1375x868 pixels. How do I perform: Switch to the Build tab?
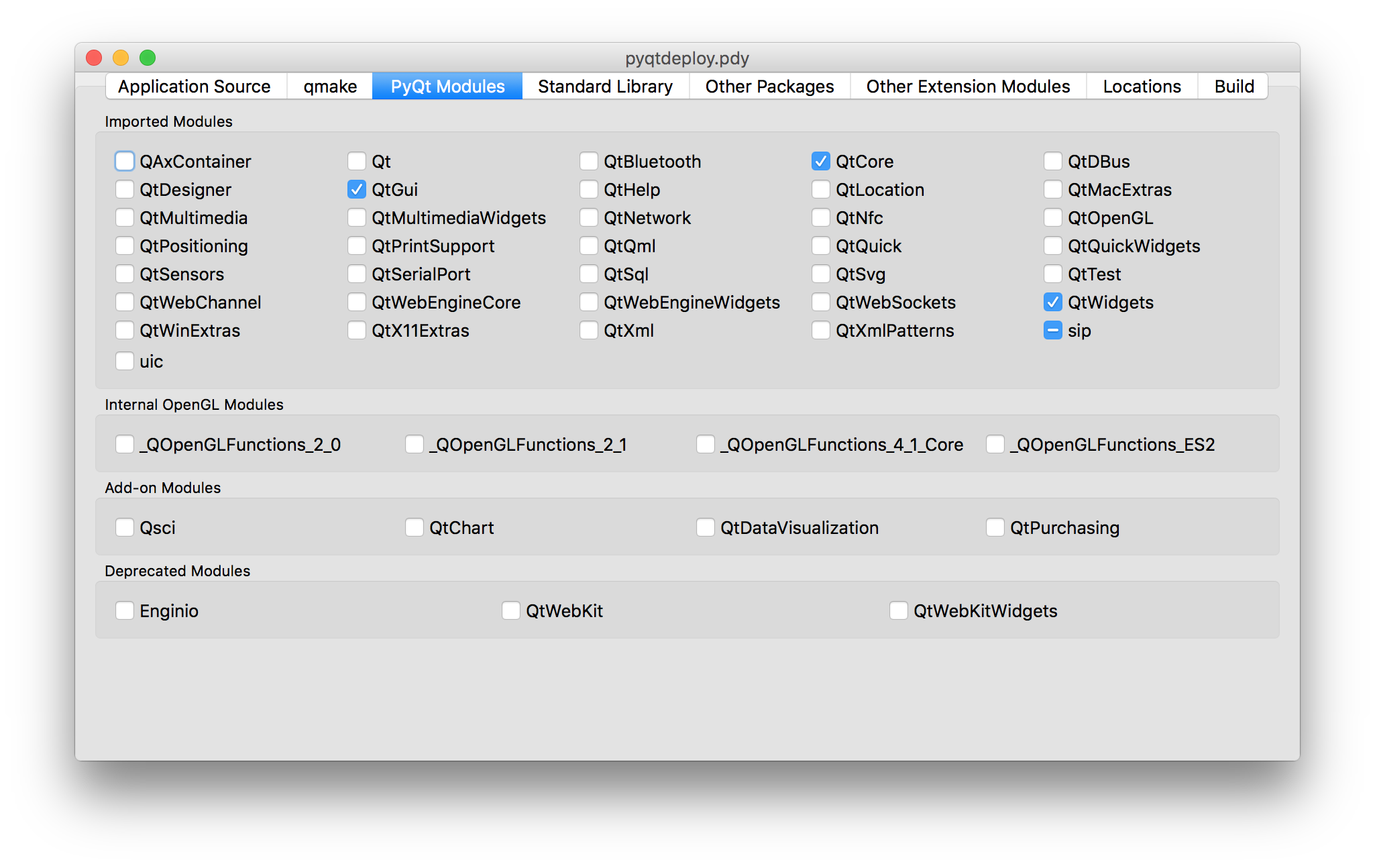coord(1233,87)
